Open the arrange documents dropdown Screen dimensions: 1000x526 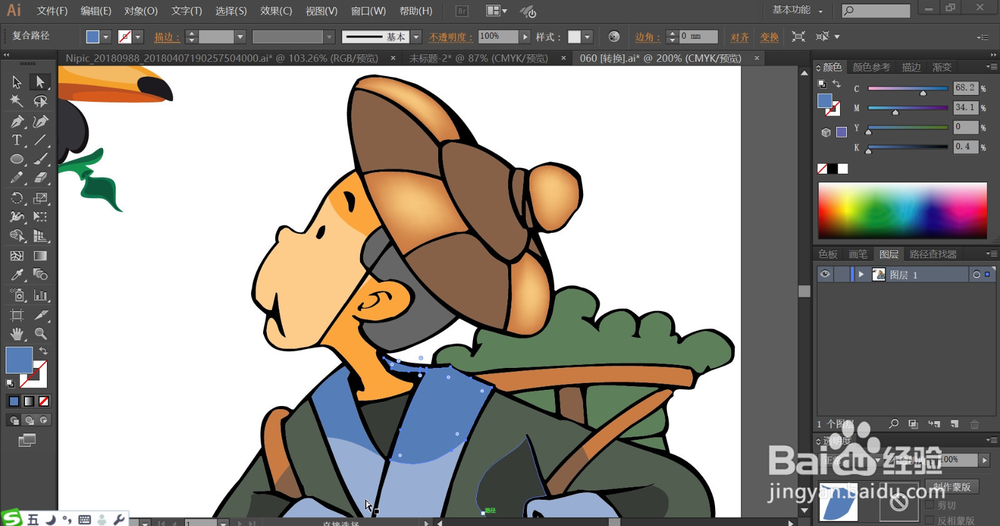[497, 11]
